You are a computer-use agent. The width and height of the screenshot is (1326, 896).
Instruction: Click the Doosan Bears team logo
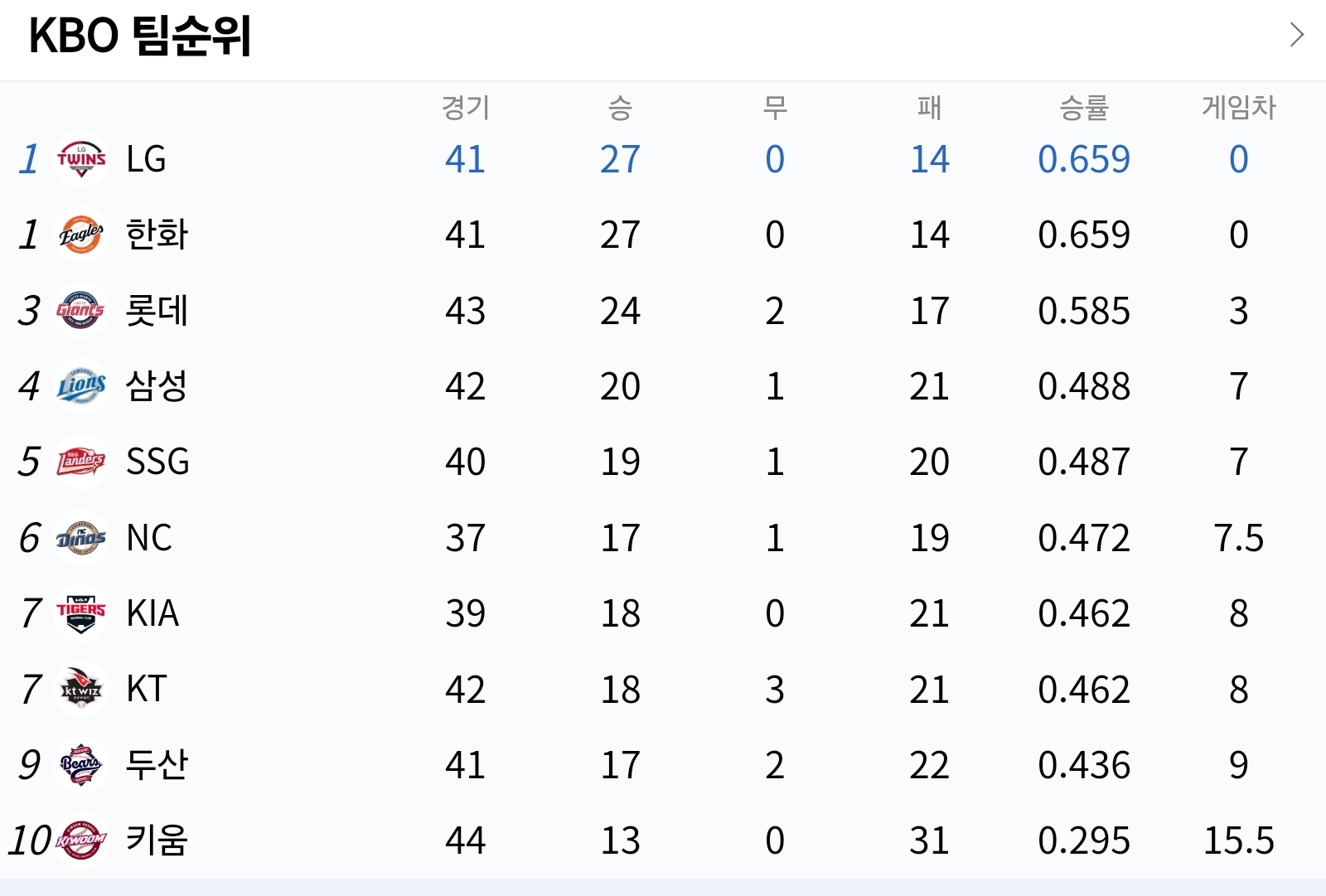click(81, 765)
